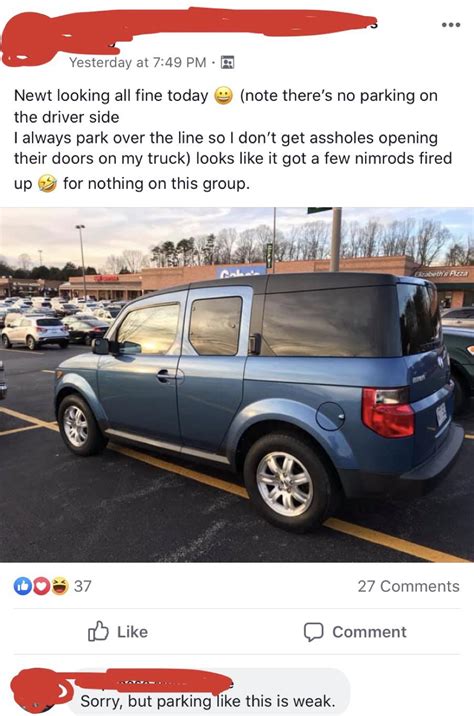Open the 27 Comments link

coord(408,586)
